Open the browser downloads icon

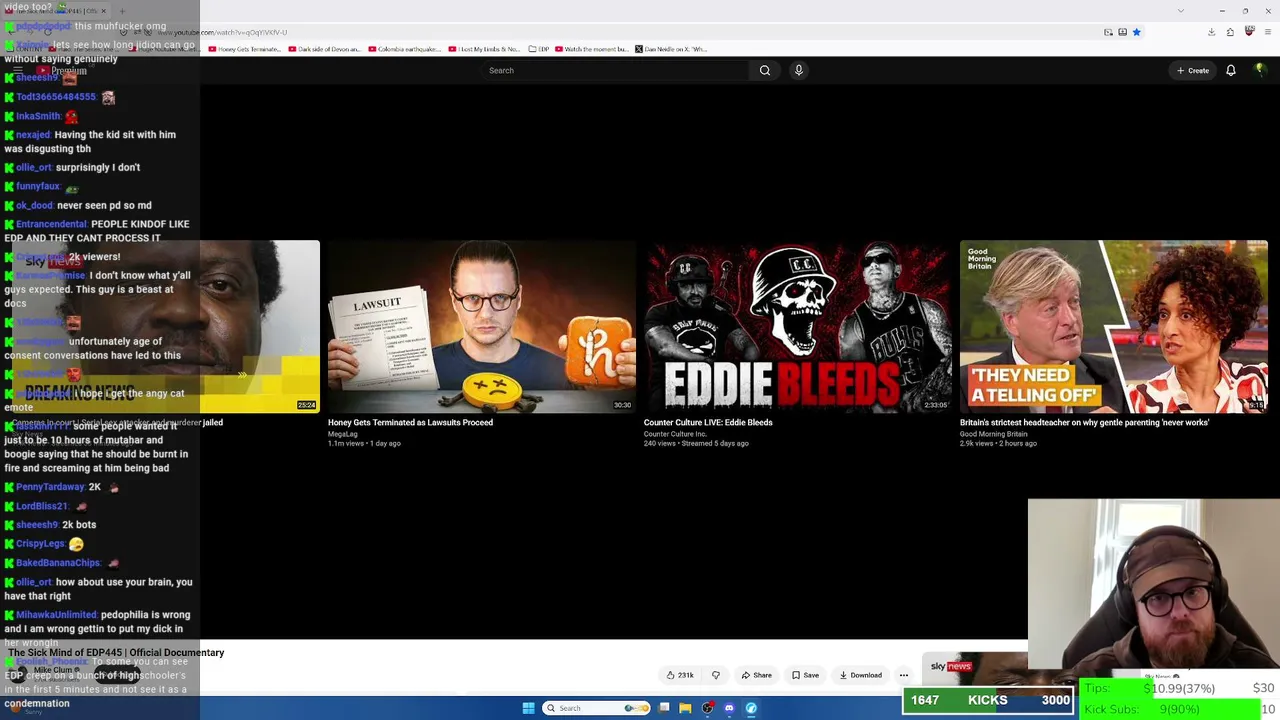point(1211,32)
